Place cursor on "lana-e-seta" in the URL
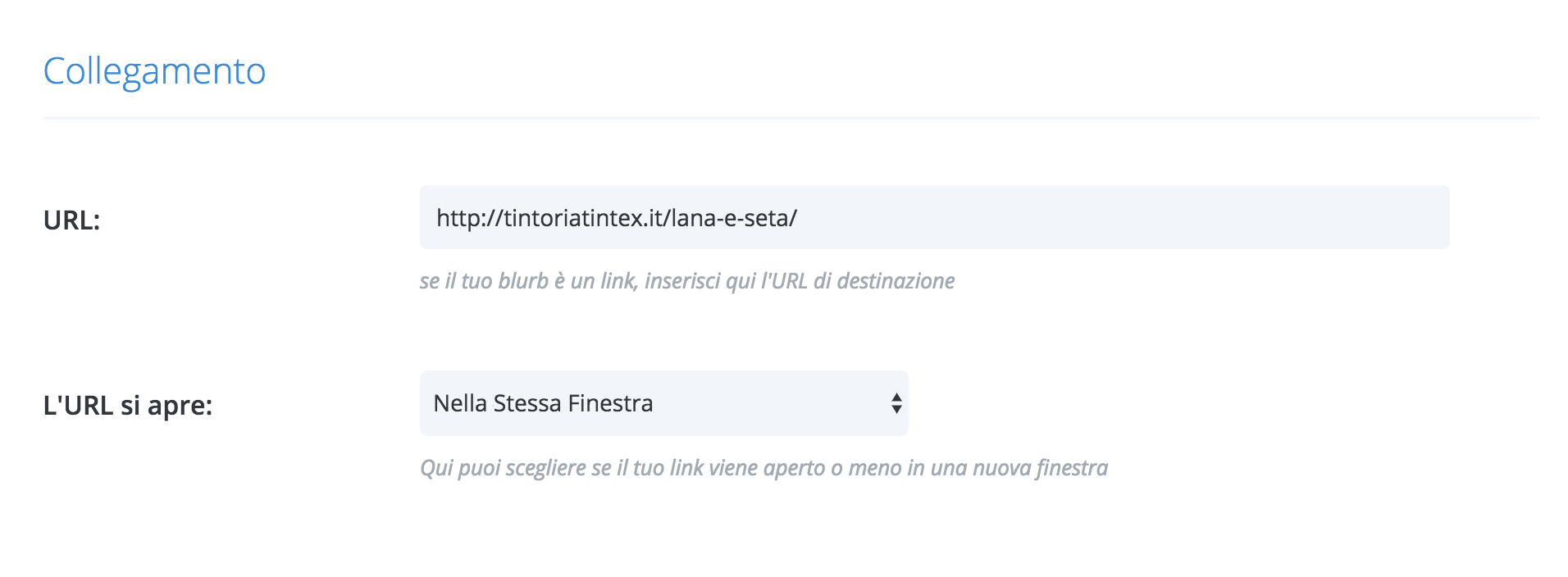 click(730, 218)
